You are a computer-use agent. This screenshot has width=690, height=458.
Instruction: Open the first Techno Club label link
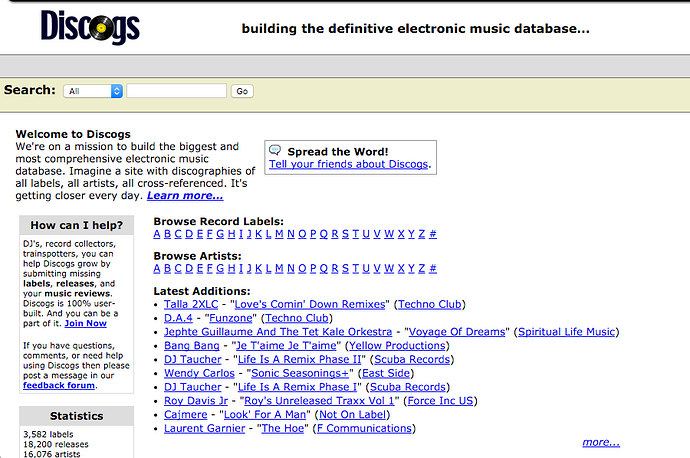tap(429, 304)
